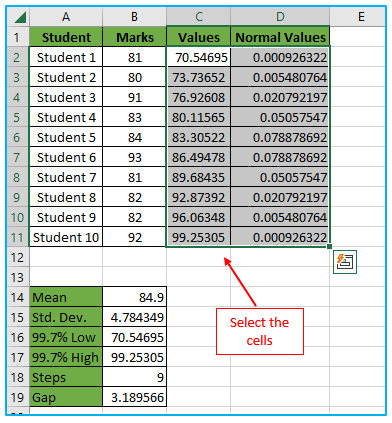Select cell C2 with value 70.54695
The width and height of the screenshot is (392, 423).
[x=199, y=57]
